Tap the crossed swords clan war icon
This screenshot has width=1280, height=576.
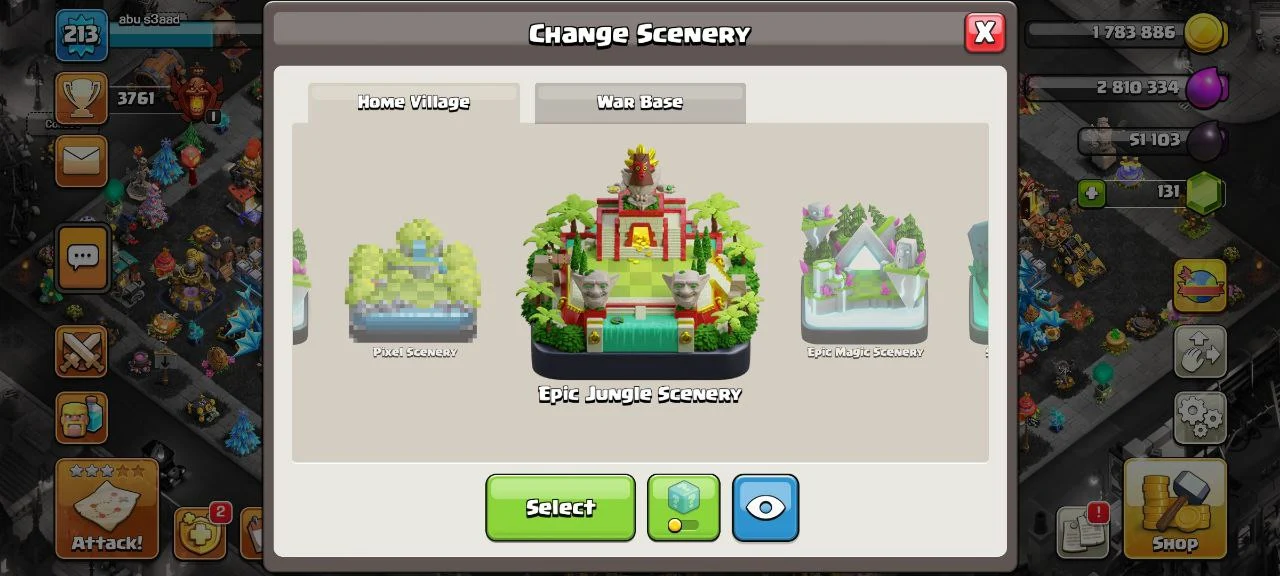point(81,351)
